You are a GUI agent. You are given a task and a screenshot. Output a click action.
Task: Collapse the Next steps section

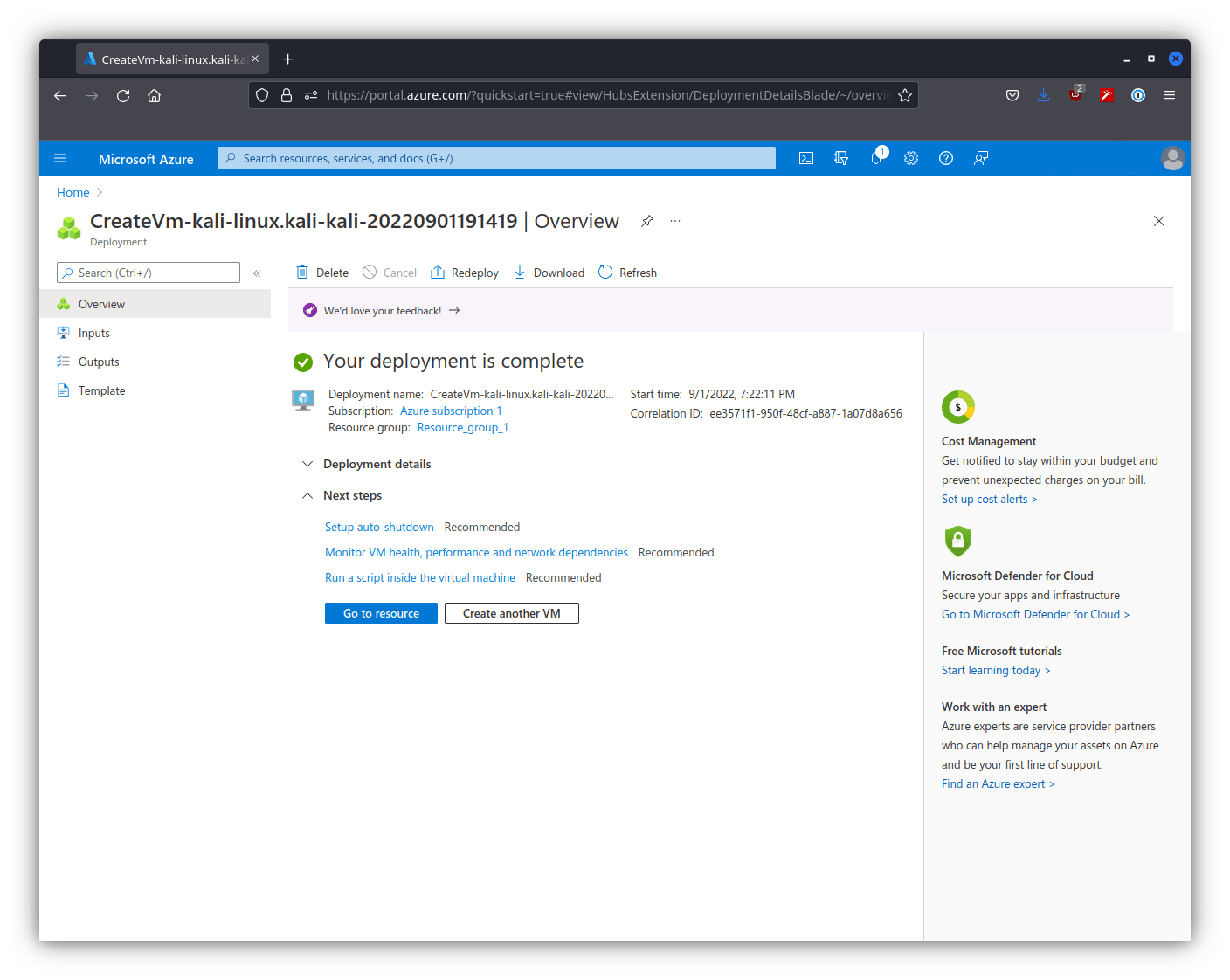tap(352, 495)
